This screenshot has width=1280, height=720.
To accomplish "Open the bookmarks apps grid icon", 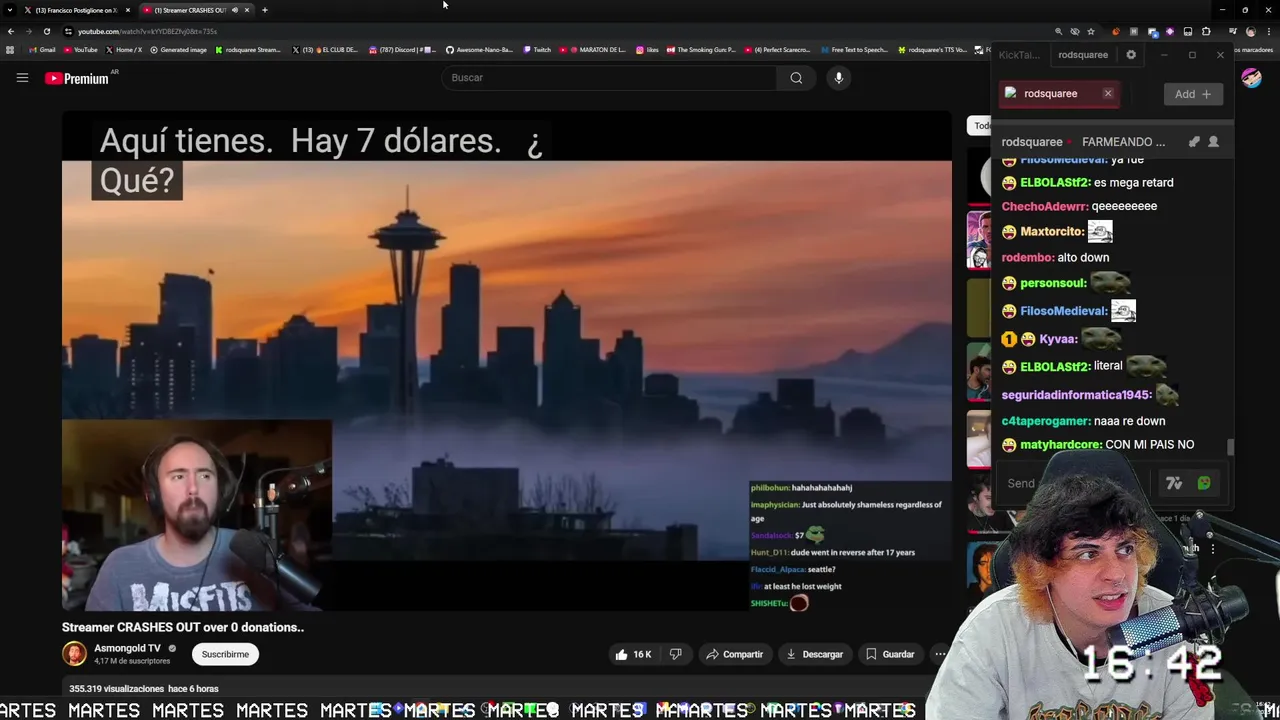I will [x=10, y=50].
